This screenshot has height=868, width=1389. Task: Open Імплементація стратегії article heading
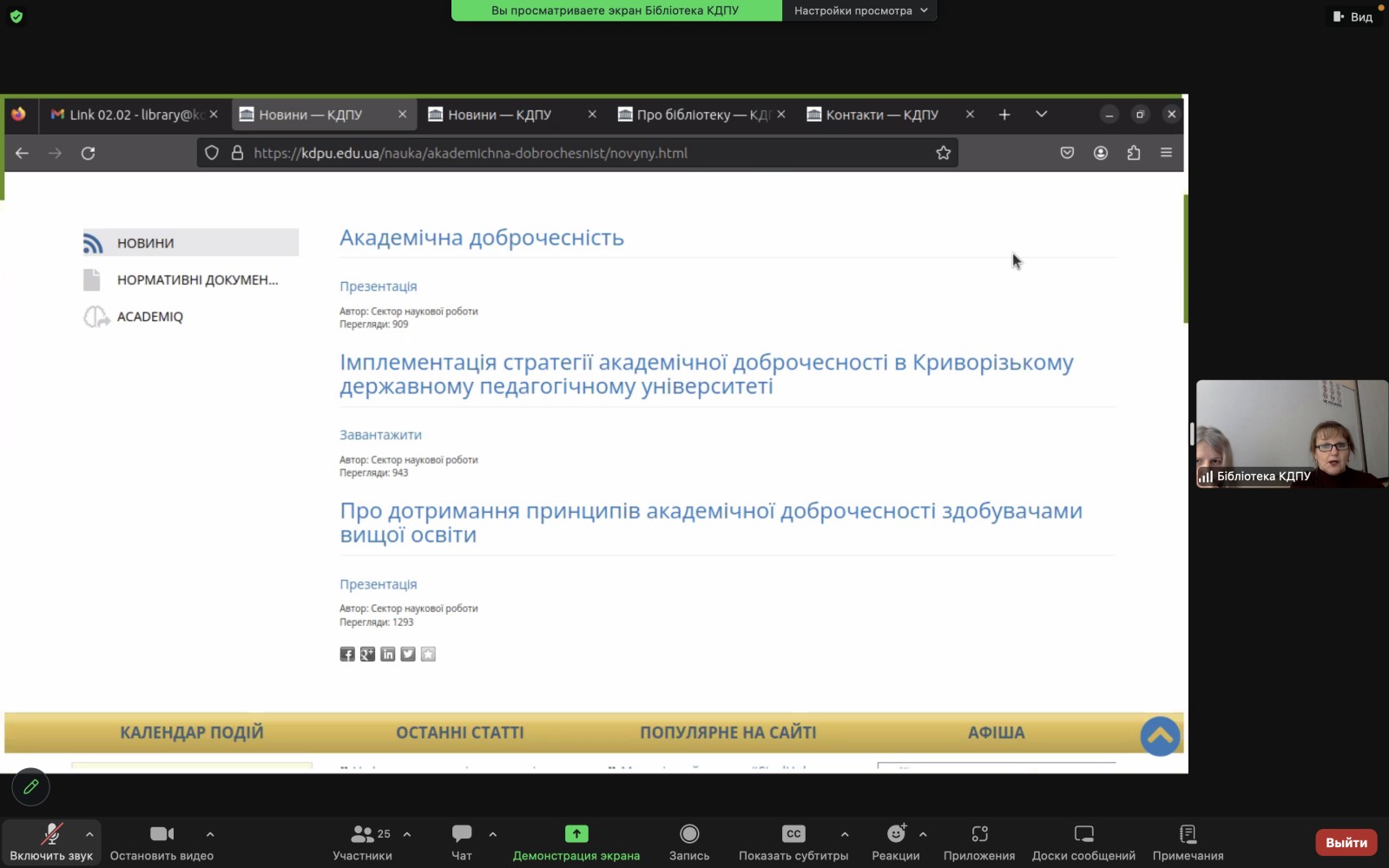tap(707, 374)
